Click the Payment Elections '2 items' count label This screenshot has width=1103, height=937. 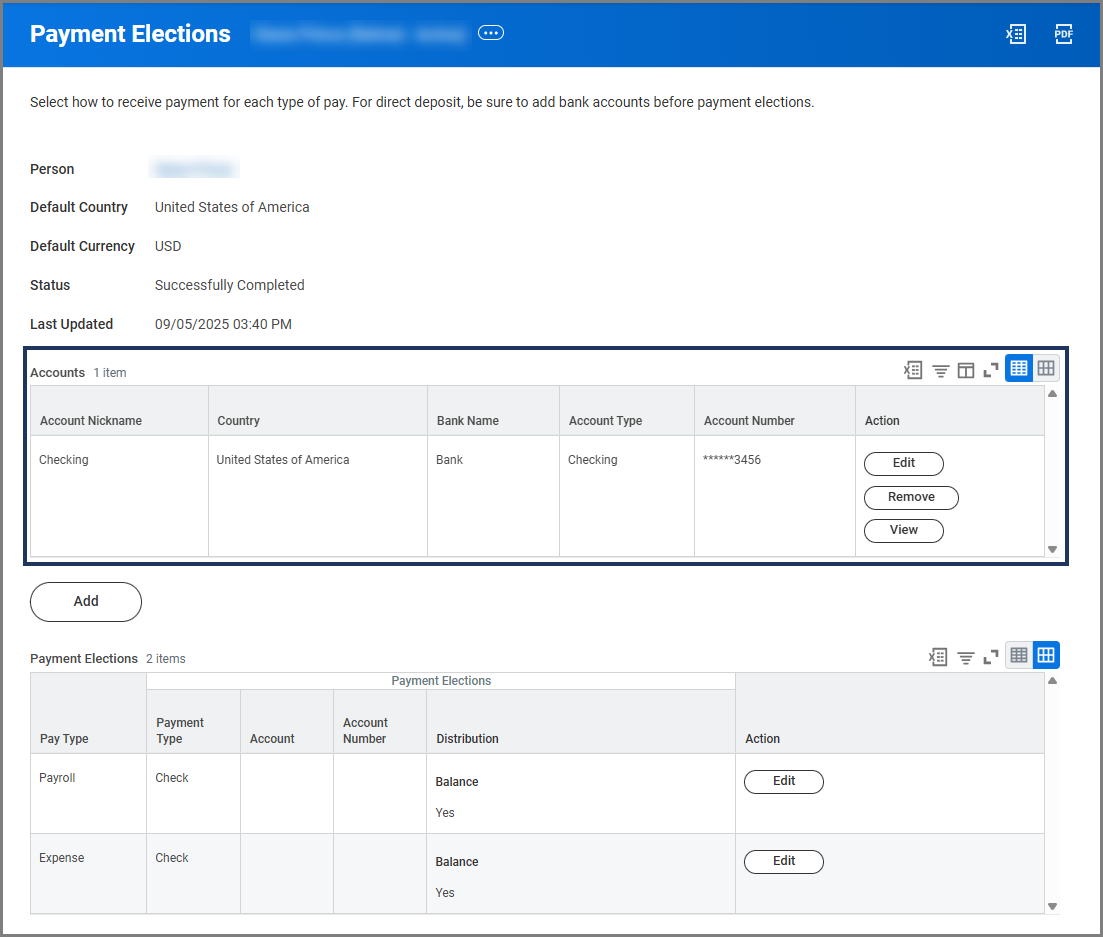pos(166,659)
